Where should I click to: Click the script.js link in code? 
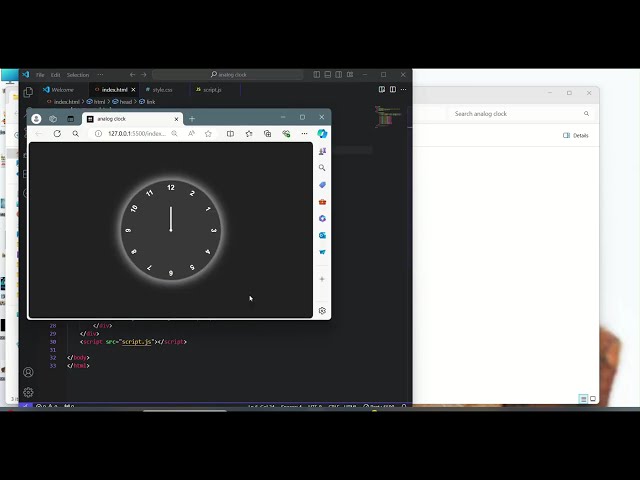[137, 342]
